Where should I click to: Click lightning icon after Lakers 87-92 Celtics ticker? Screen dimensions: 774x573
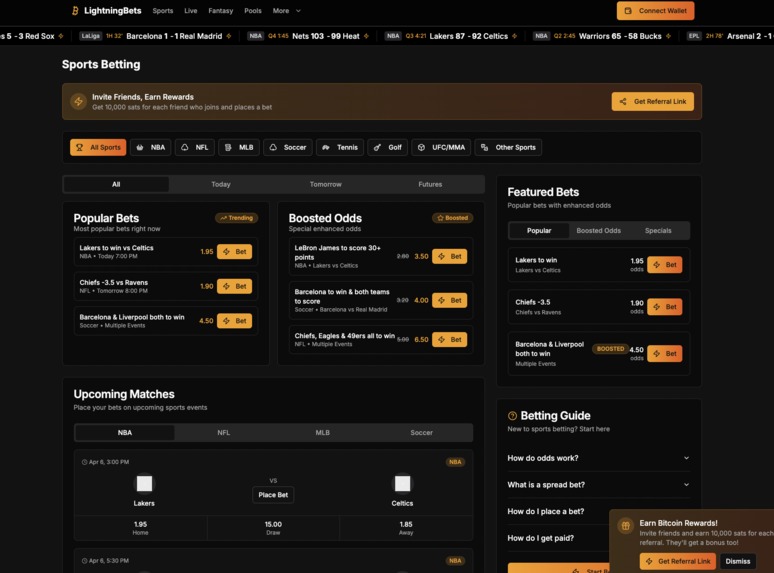[514, 36]
